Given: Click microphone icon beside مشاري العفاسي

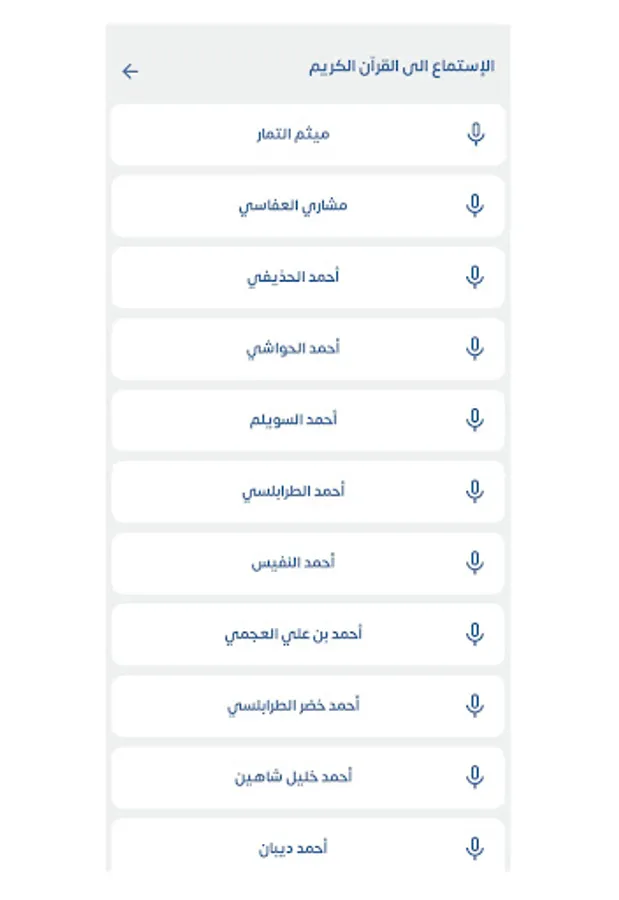Looking at the screenshot, I should point(476,206).
